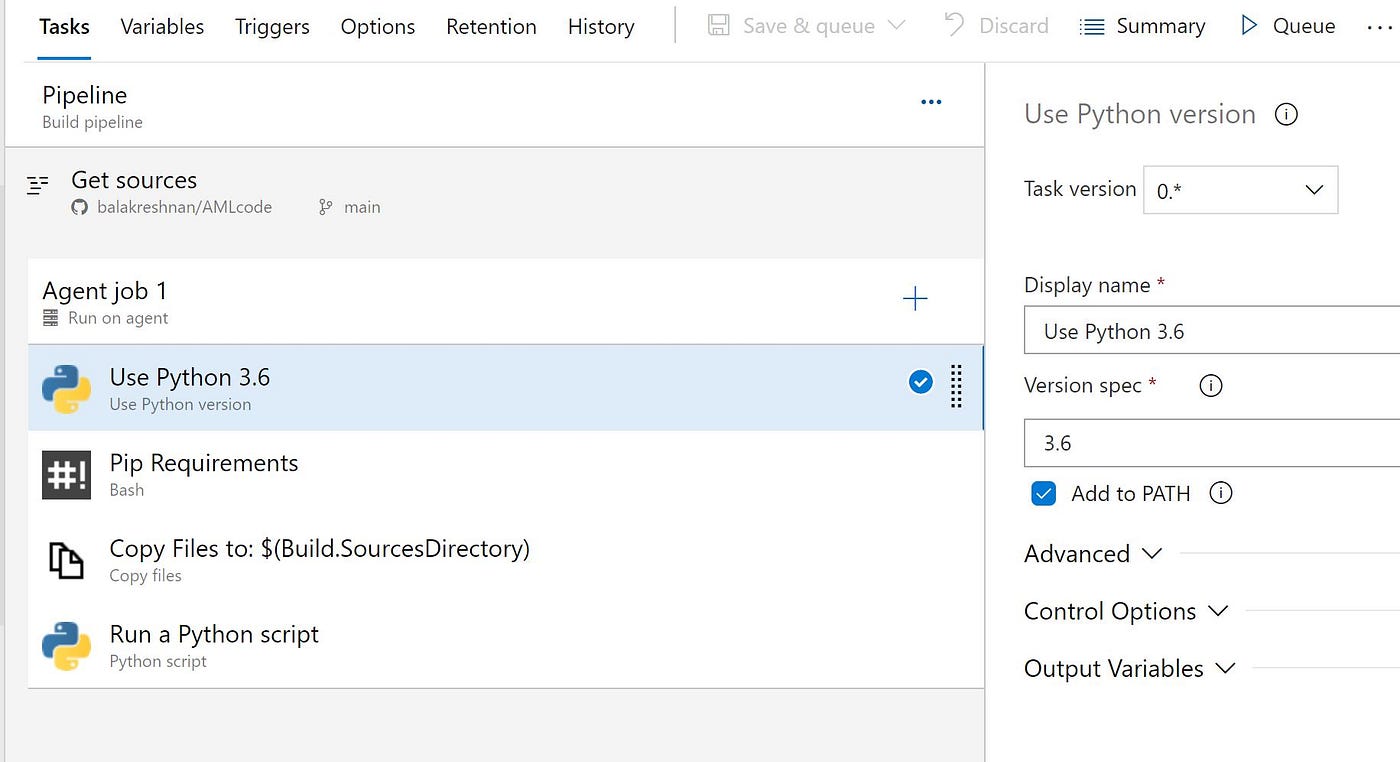Viewport: 1400px width, 762px height.
Task: Open the History tab
Action: click(x=600, y=27)
